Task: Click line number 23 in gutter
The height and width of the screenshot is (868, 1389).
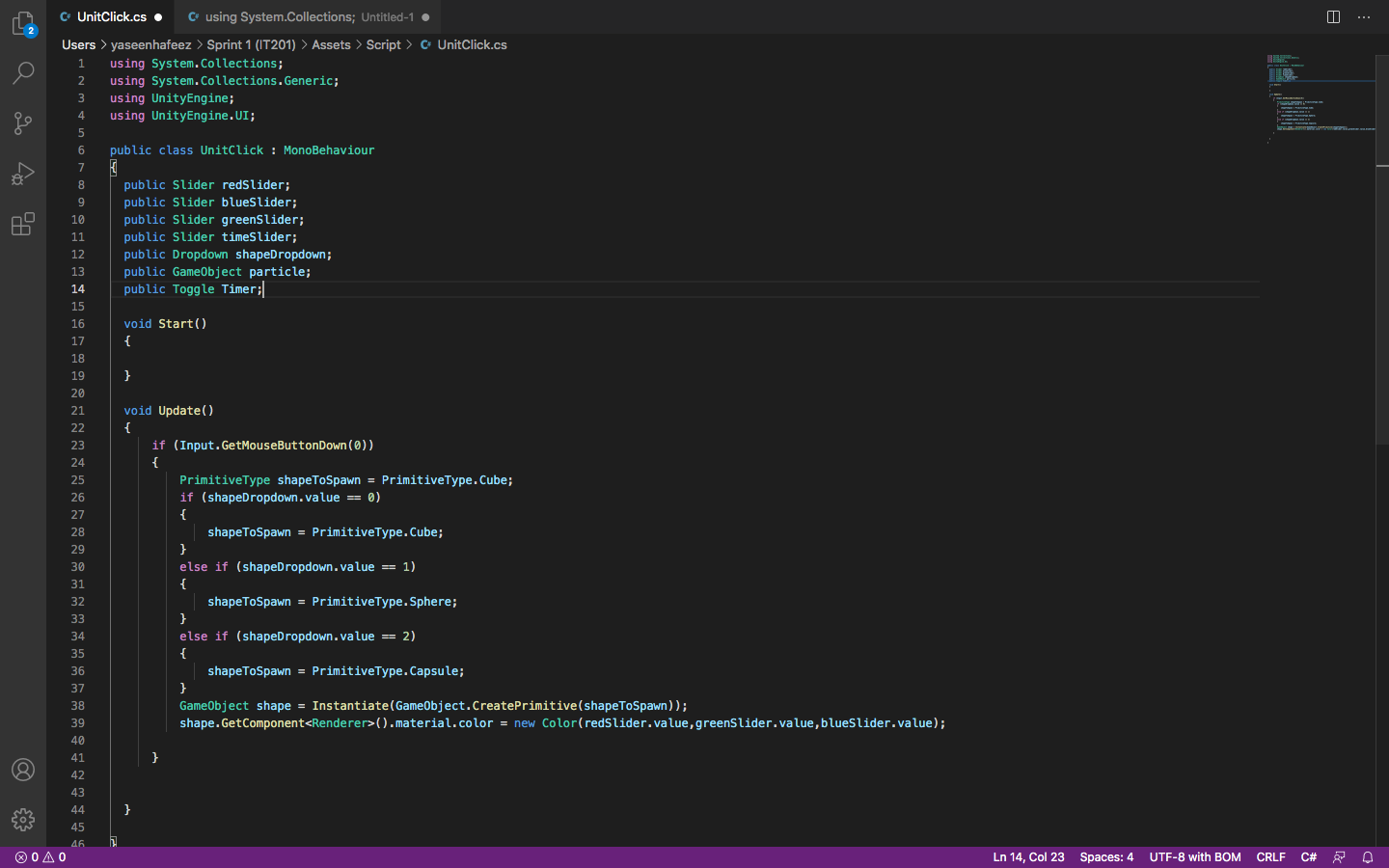Action: tap(77, 446)
